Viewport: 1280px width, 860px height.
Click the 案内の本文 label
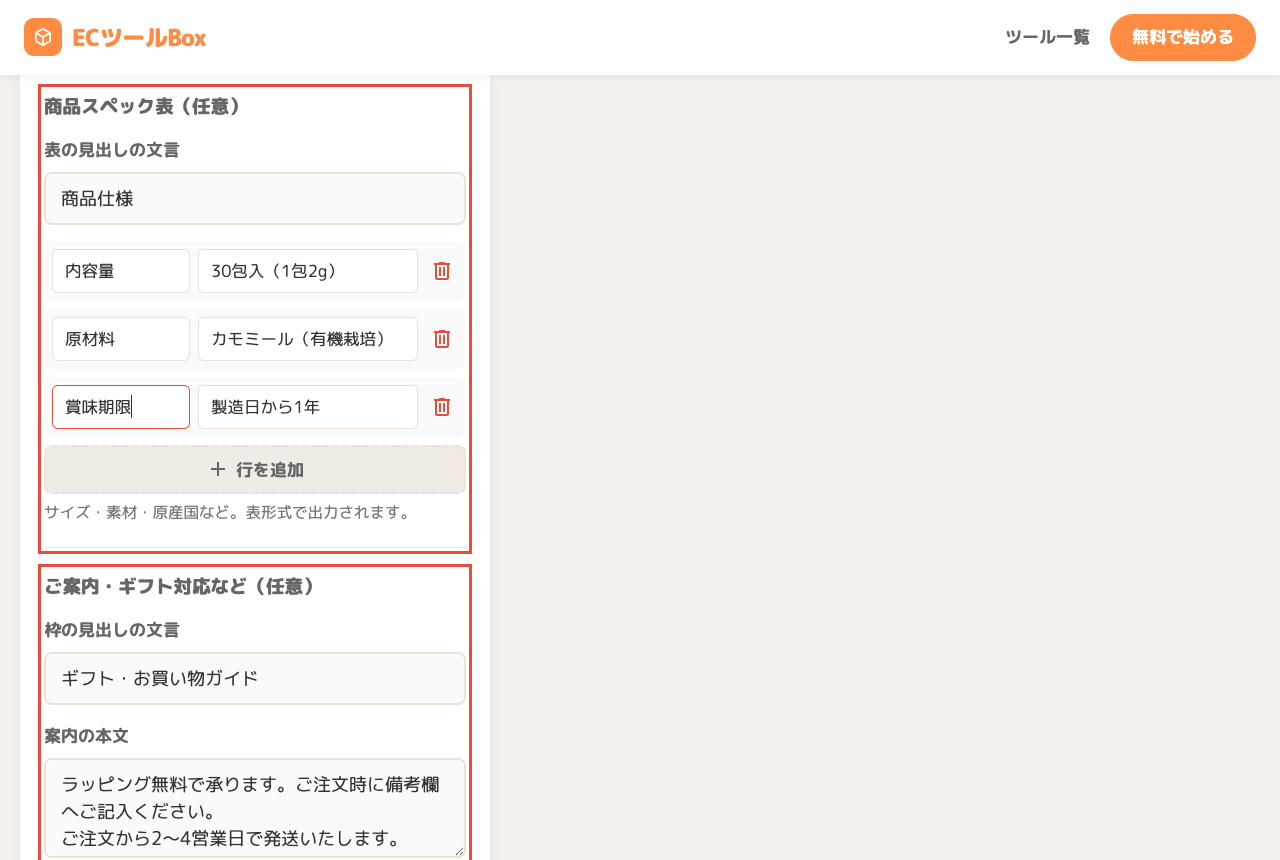click(87, 736)
